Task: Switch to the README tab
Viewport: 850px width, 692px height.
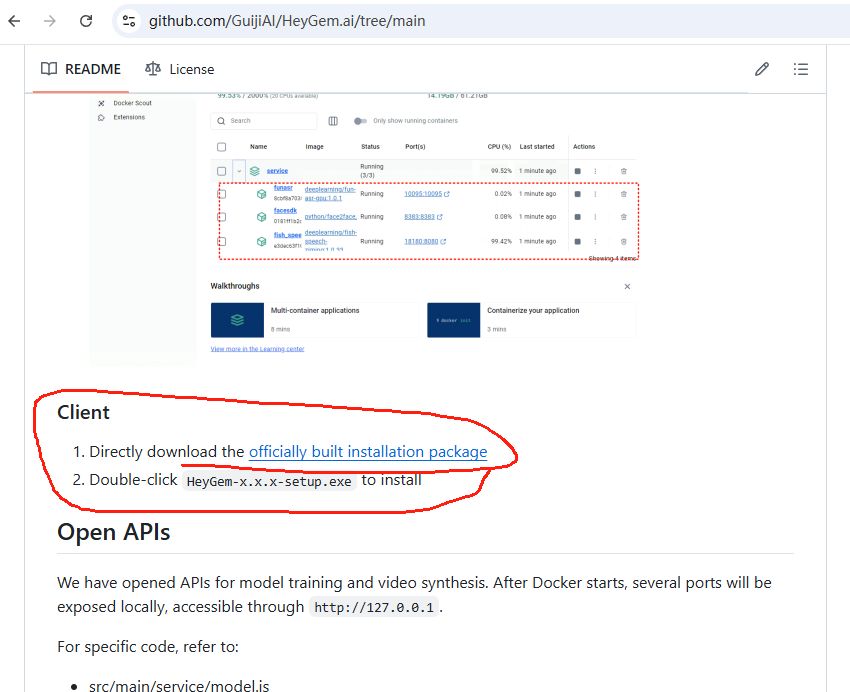Action: [x=80, y=69]
